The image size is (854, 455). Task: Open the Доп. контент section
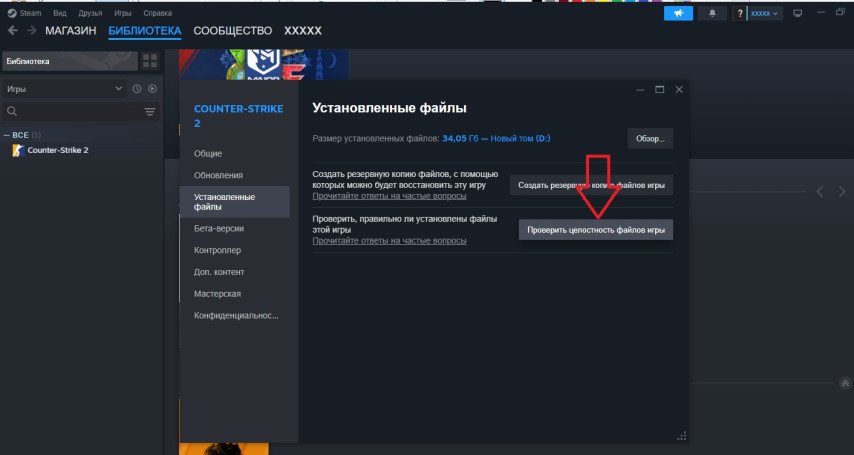219,272
